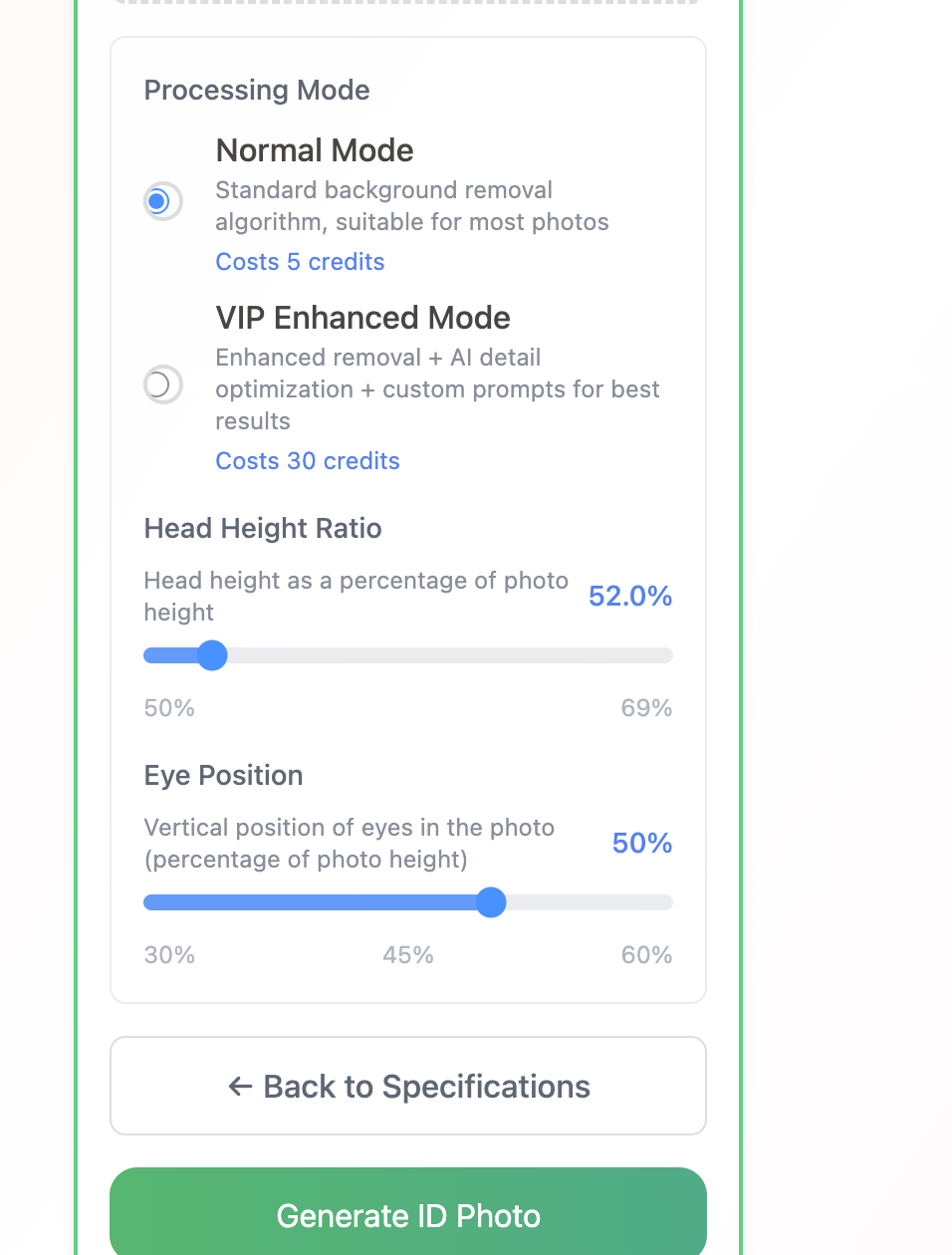Screen dimensions: 952x1255
Task: Click the 50% eye position value
Action: [x=641, y=843]
